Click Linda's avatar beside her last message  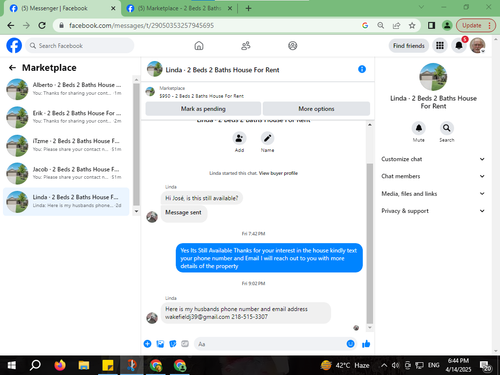click(152, 318)
